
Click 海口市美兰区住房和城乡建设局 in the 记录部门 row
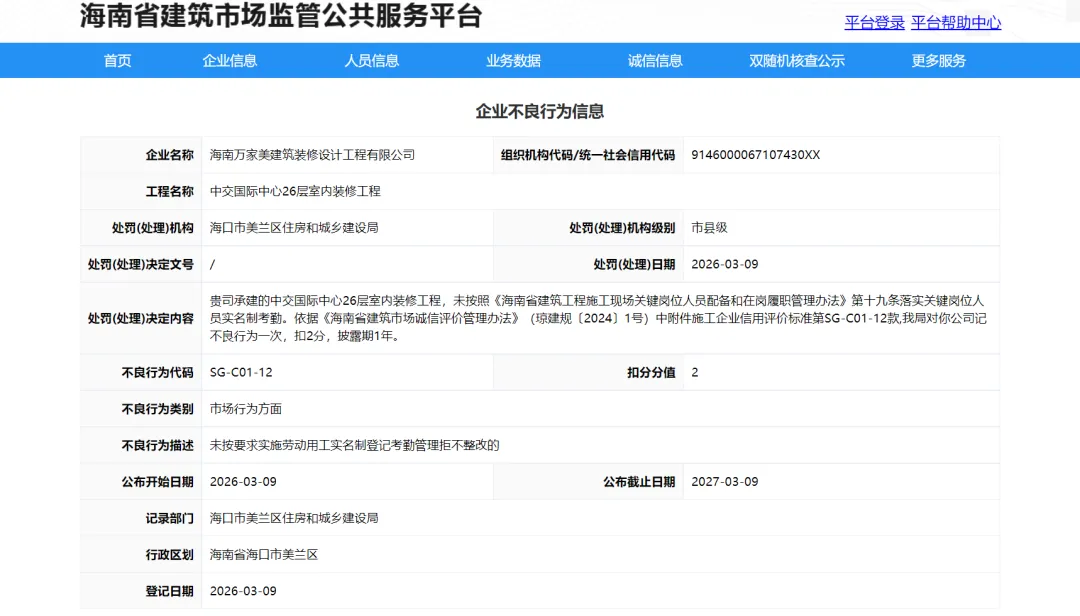(294, 519)
